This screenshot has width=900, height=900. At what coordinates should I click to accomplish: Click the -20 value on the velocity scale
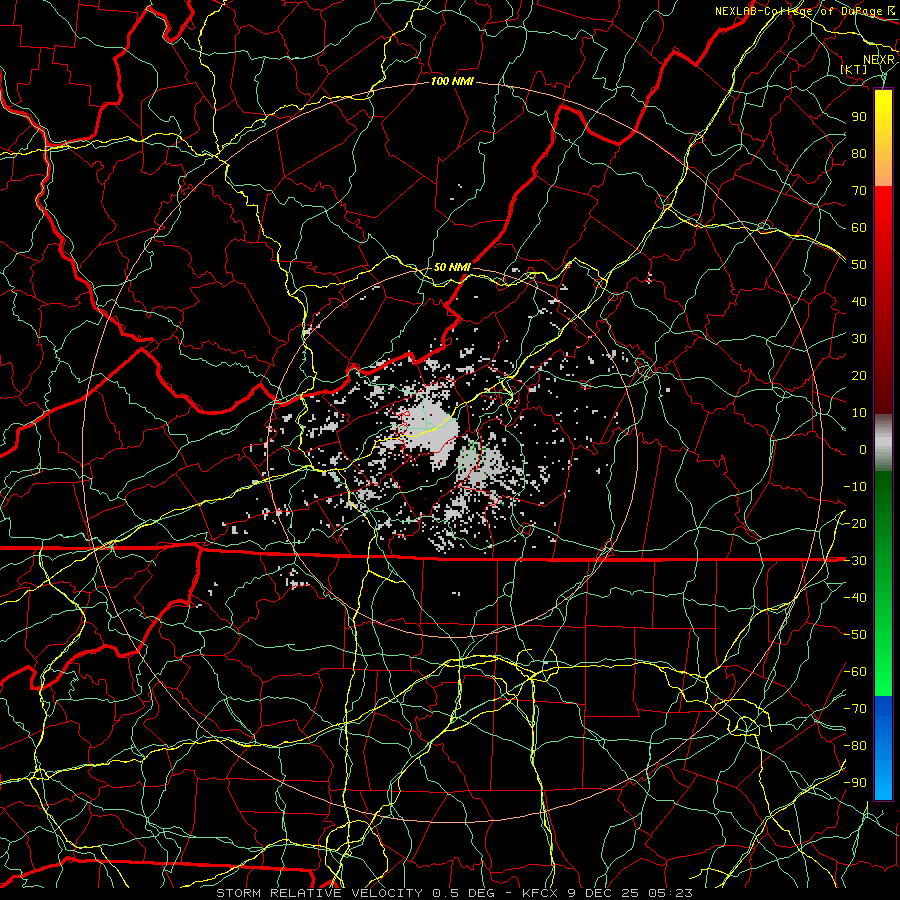point(855,523)
